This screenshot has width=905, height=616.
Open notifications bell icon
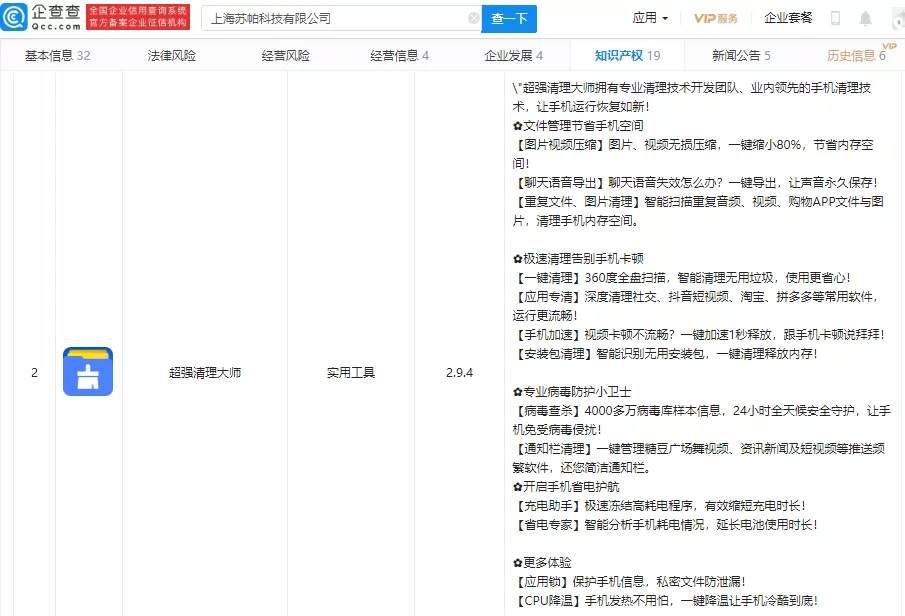(865, 18)
